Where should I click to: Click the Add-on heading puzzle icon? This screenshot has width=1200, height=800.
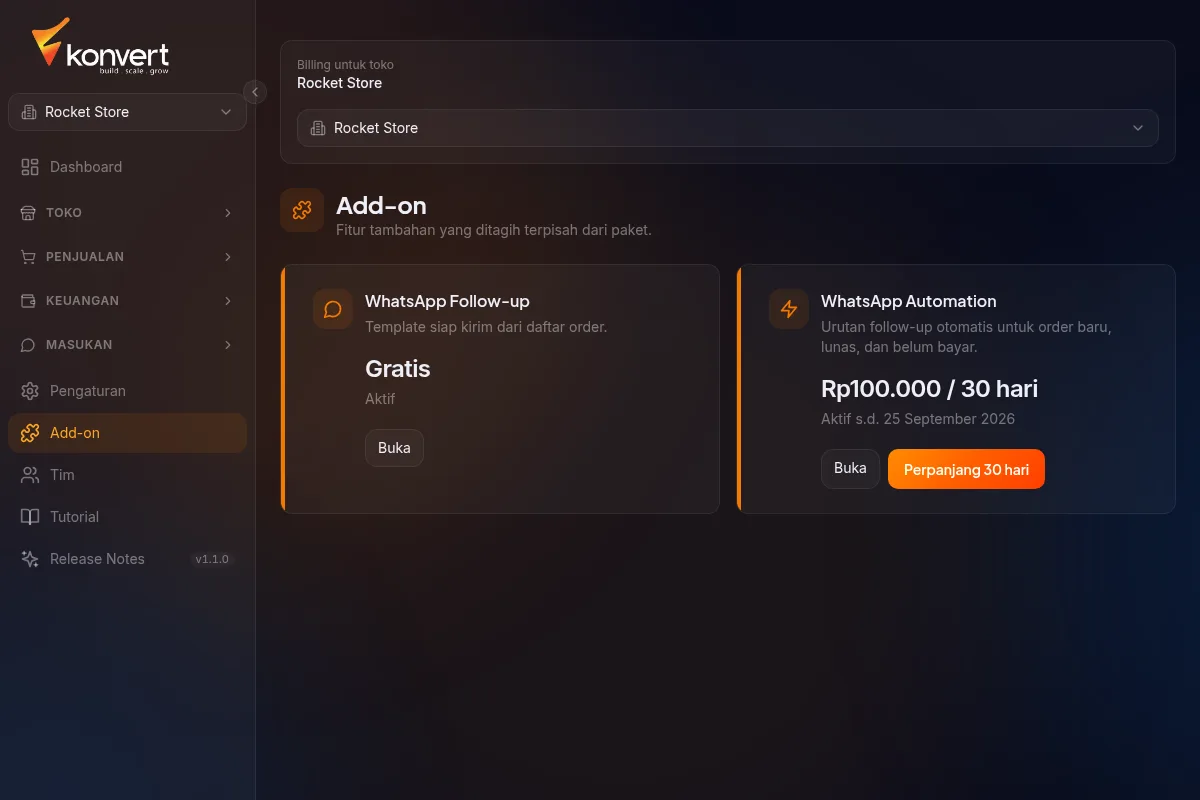(302, 210)
